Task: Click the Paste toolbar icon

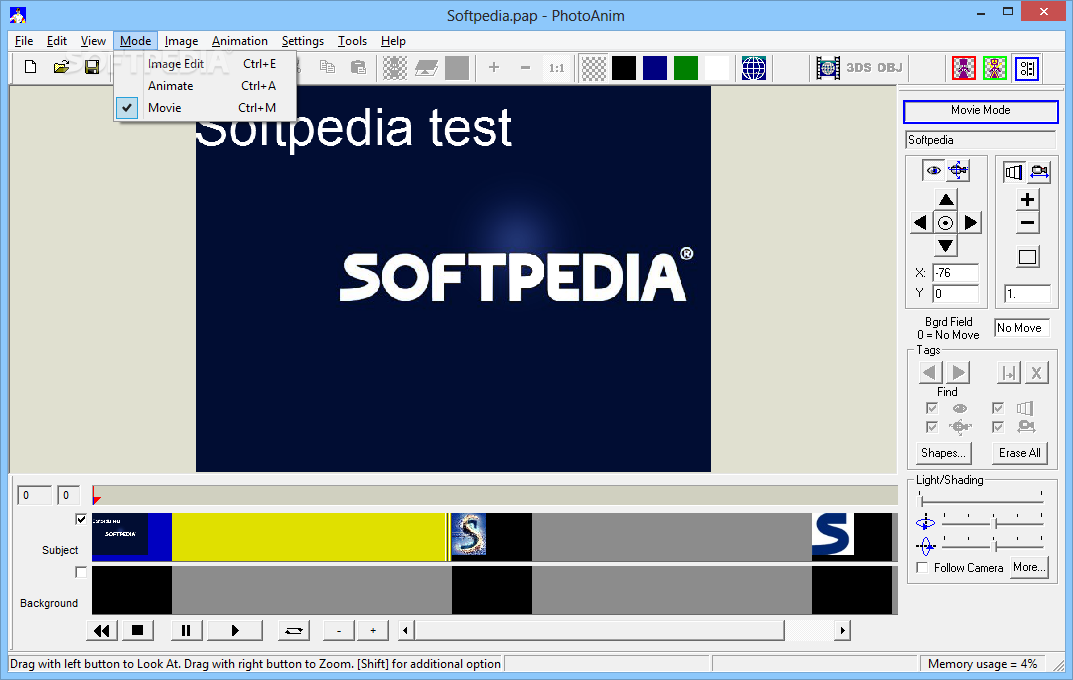Action: click(358, 67)
